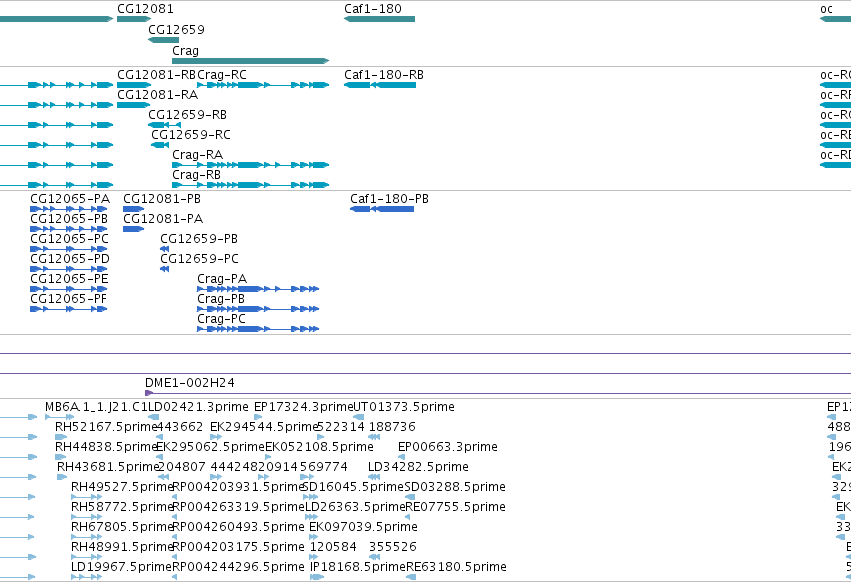Click the CG12081-PA protein label

coord(163,219)
